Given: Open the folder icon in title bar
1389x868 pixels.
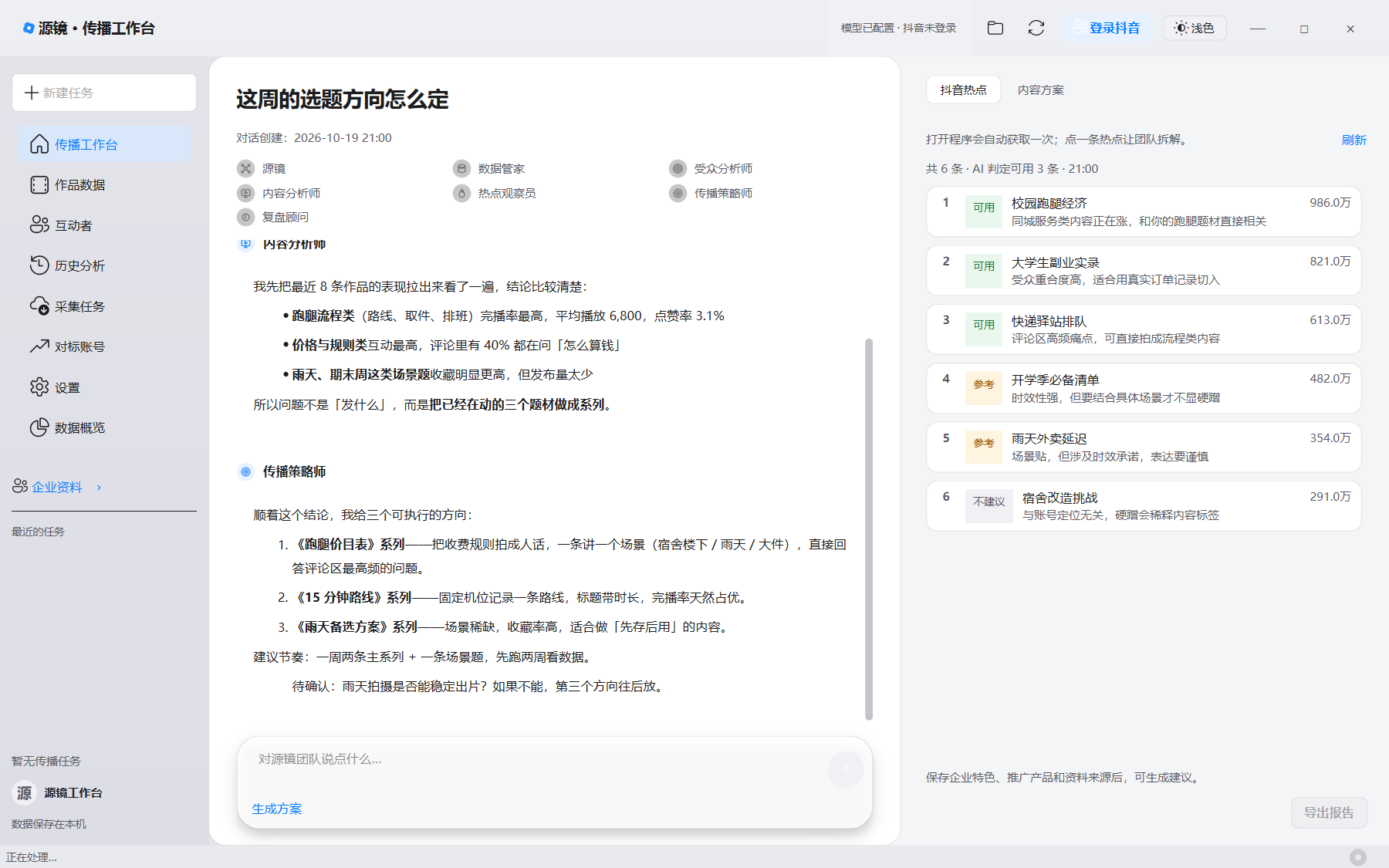Looking at the screenshot, I should click(995, 28).
